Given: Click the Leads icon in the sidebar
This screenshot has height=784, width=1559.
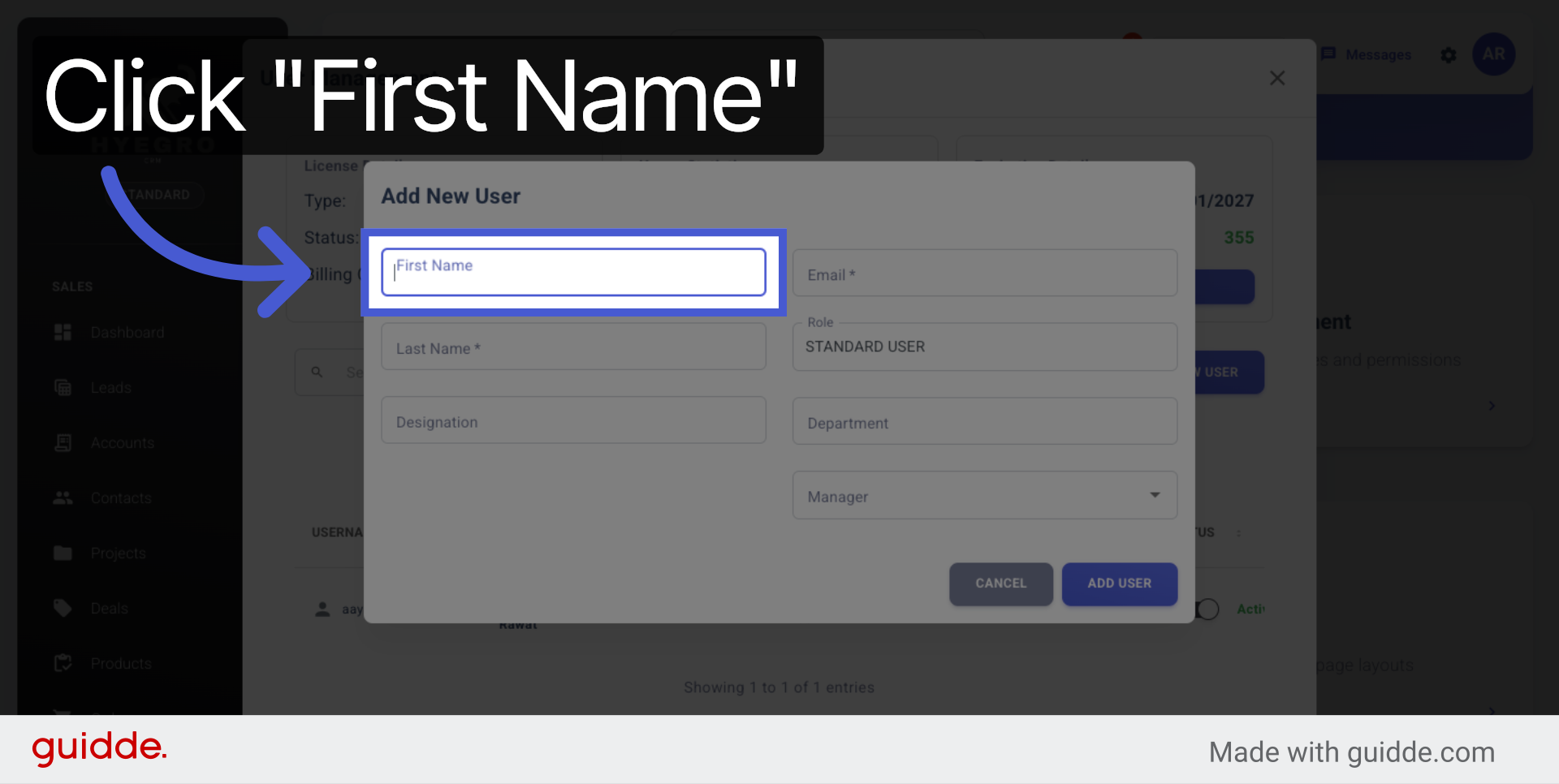Looking at the screenshot, I should point(63,387).
